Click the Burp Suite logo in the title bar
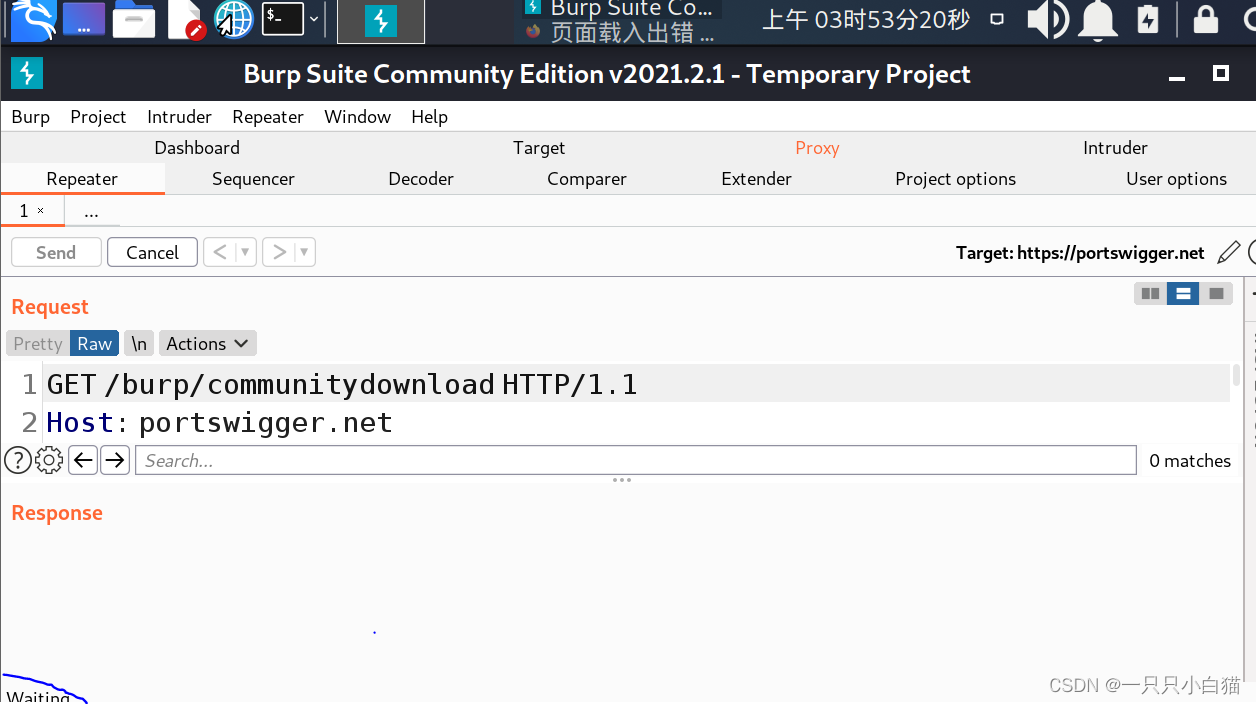The image size is (1256, 704). pos(27,73)
